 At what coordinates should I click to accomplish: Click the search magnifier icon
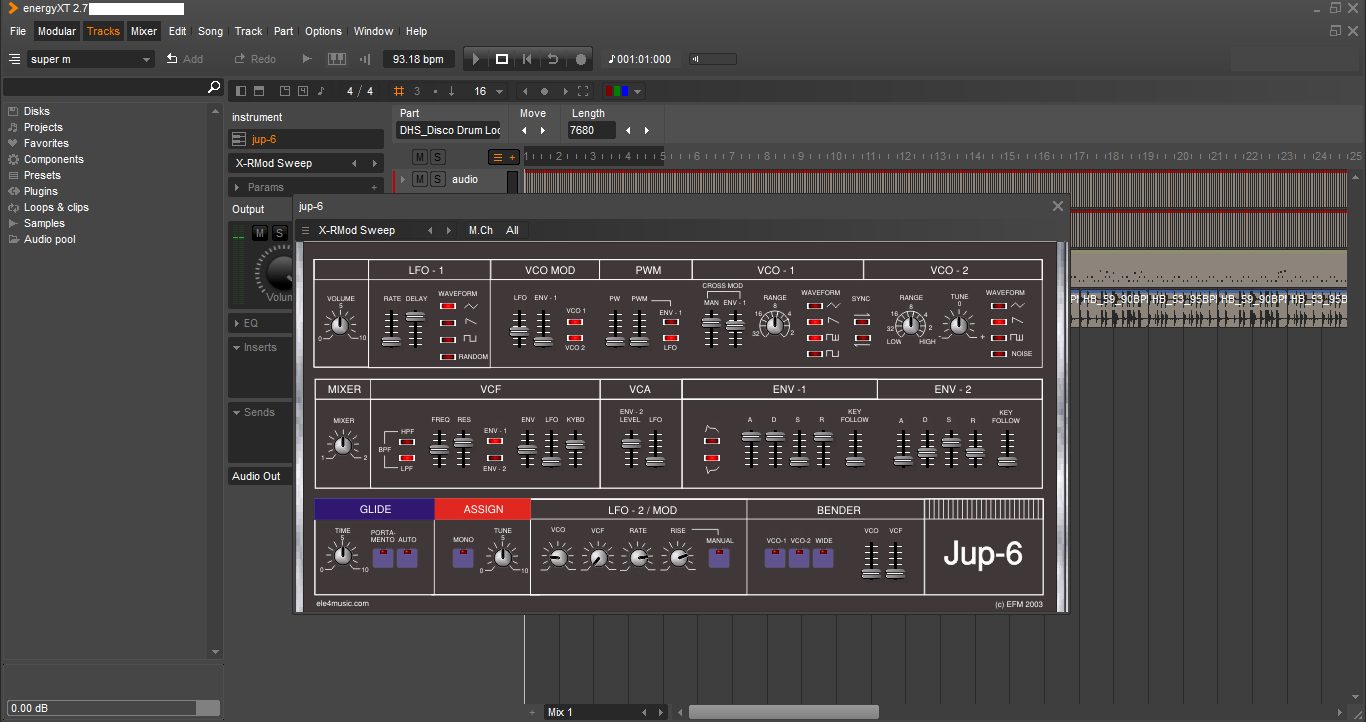(x=213, y=88)
